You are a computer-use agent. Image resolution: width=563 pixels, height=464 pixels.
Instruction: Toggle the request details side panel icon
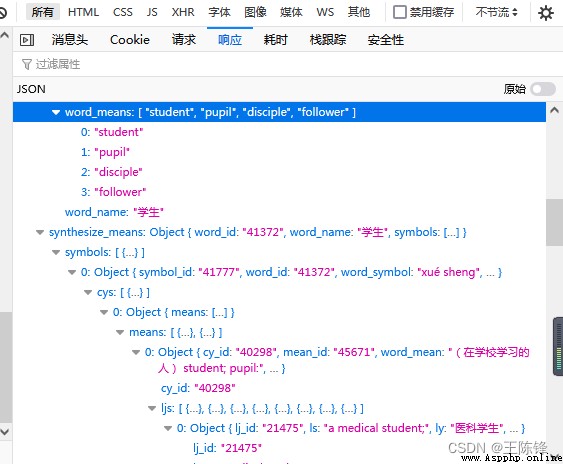[x=27, y=40]
